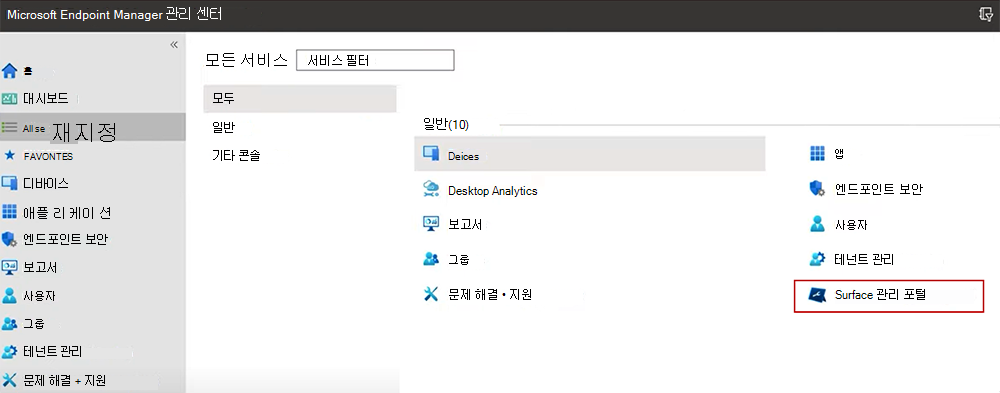This screenshot has width=1000, height=393.
Task: Open the sidebar 디바이스 monitor icon
Action: [x=9, y=183]
